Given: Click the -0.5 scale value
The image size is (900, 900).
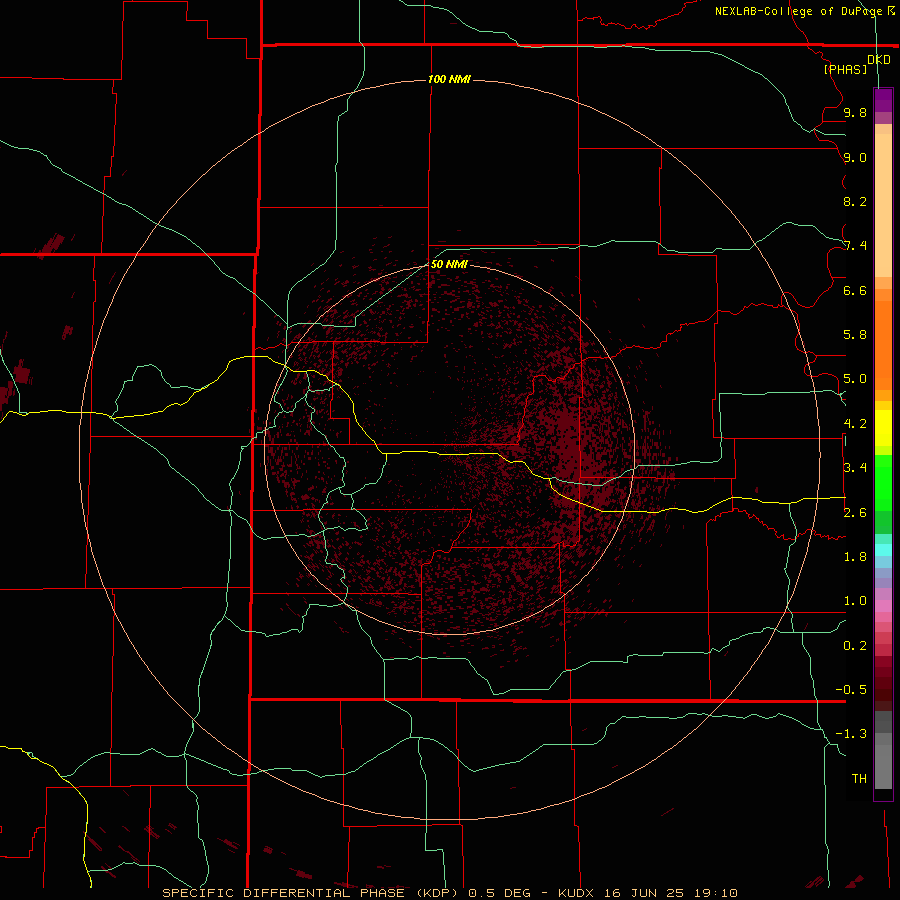Looking at the screenshot, I should pyautogui.click(x=851, y=690).
